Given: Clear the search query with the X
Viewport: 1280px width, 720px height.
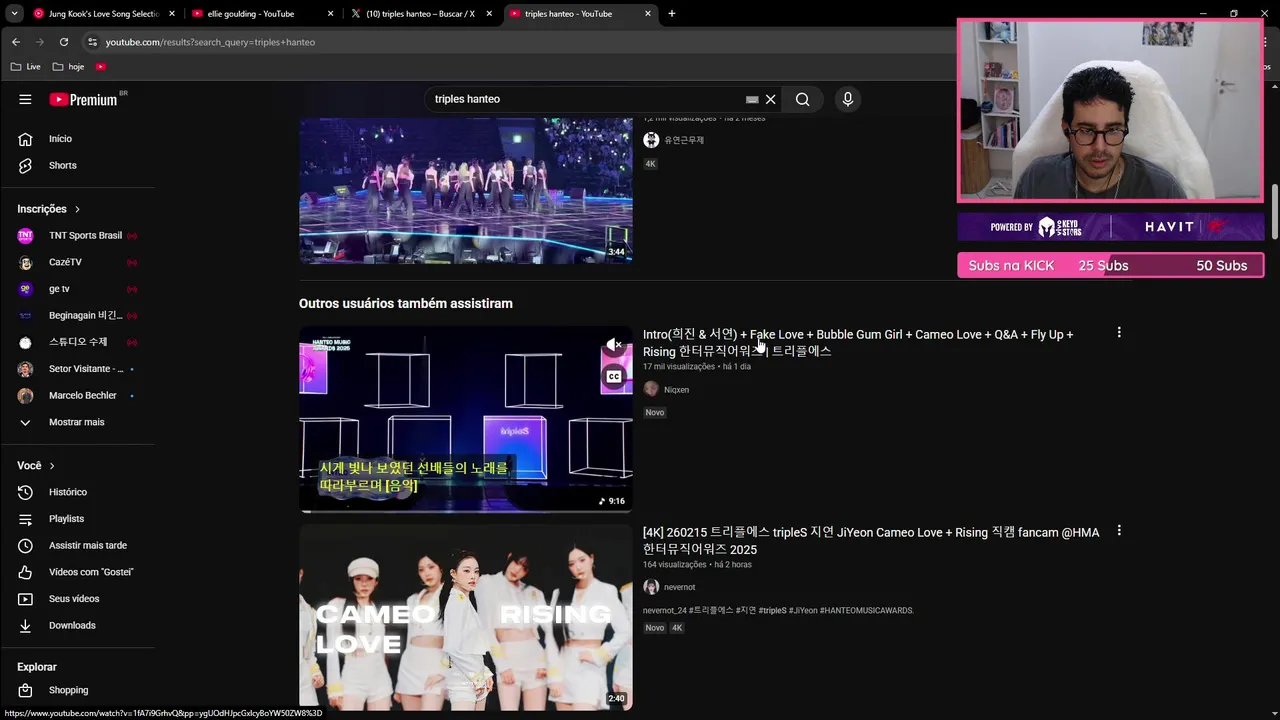Looking at the screenshot, I should (x=771, y=99).
